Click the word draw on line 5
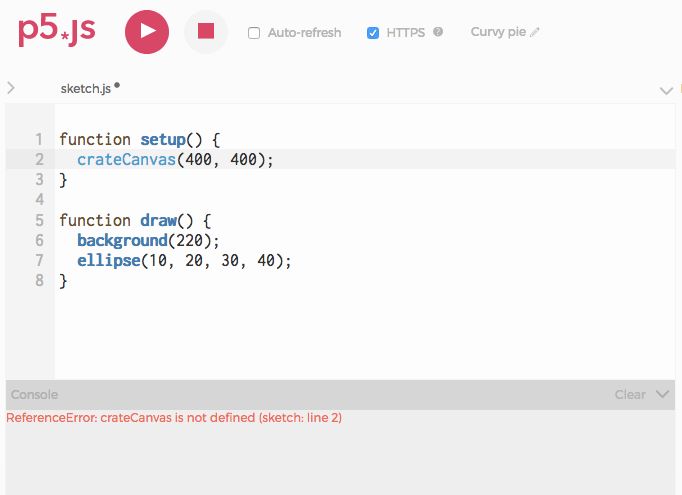This screenshot has height=495, width=682. pos(158,220)
